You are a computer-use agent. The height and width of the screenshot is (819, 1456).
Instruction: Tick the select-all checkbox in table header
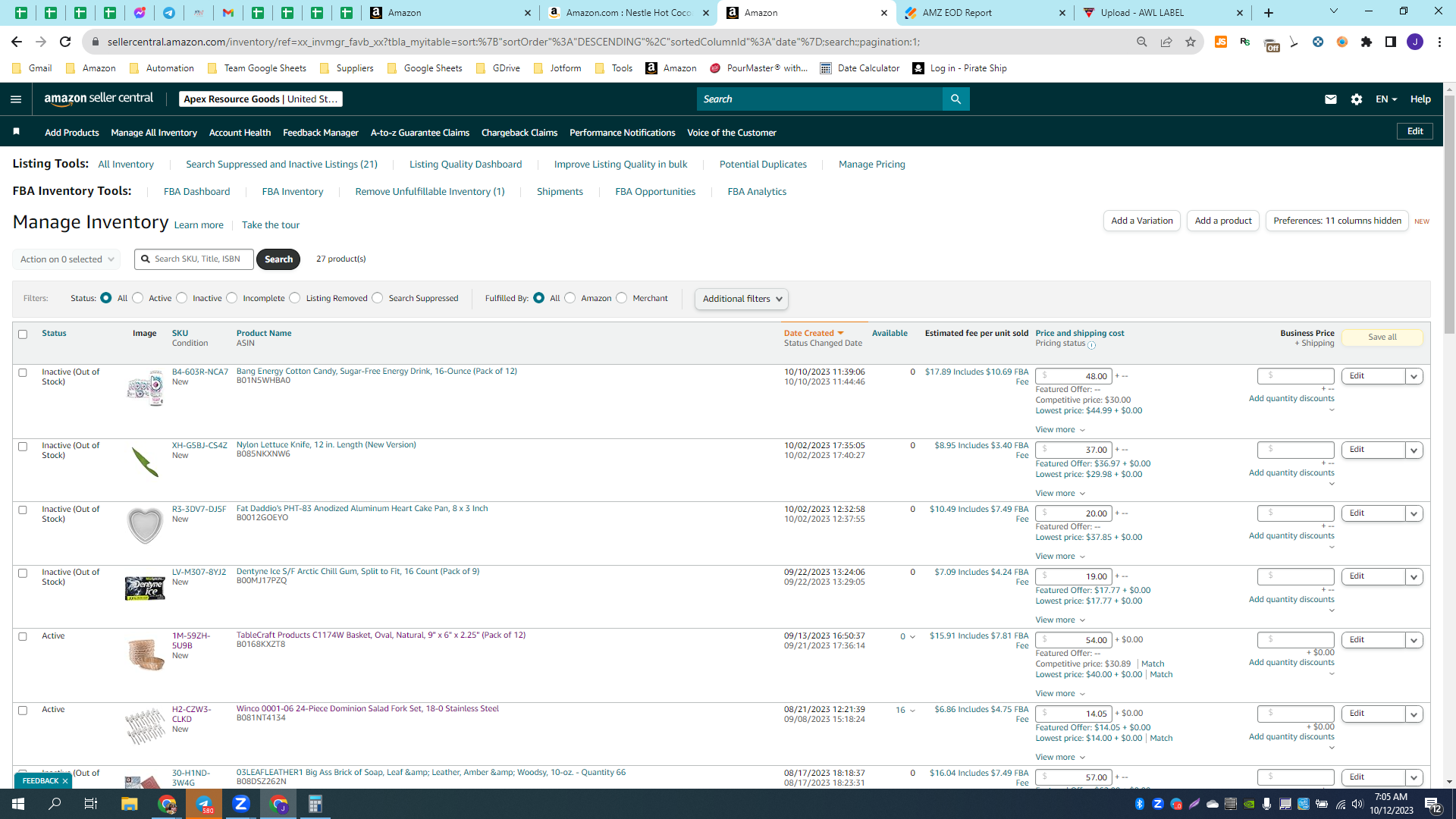click(23, 334)
